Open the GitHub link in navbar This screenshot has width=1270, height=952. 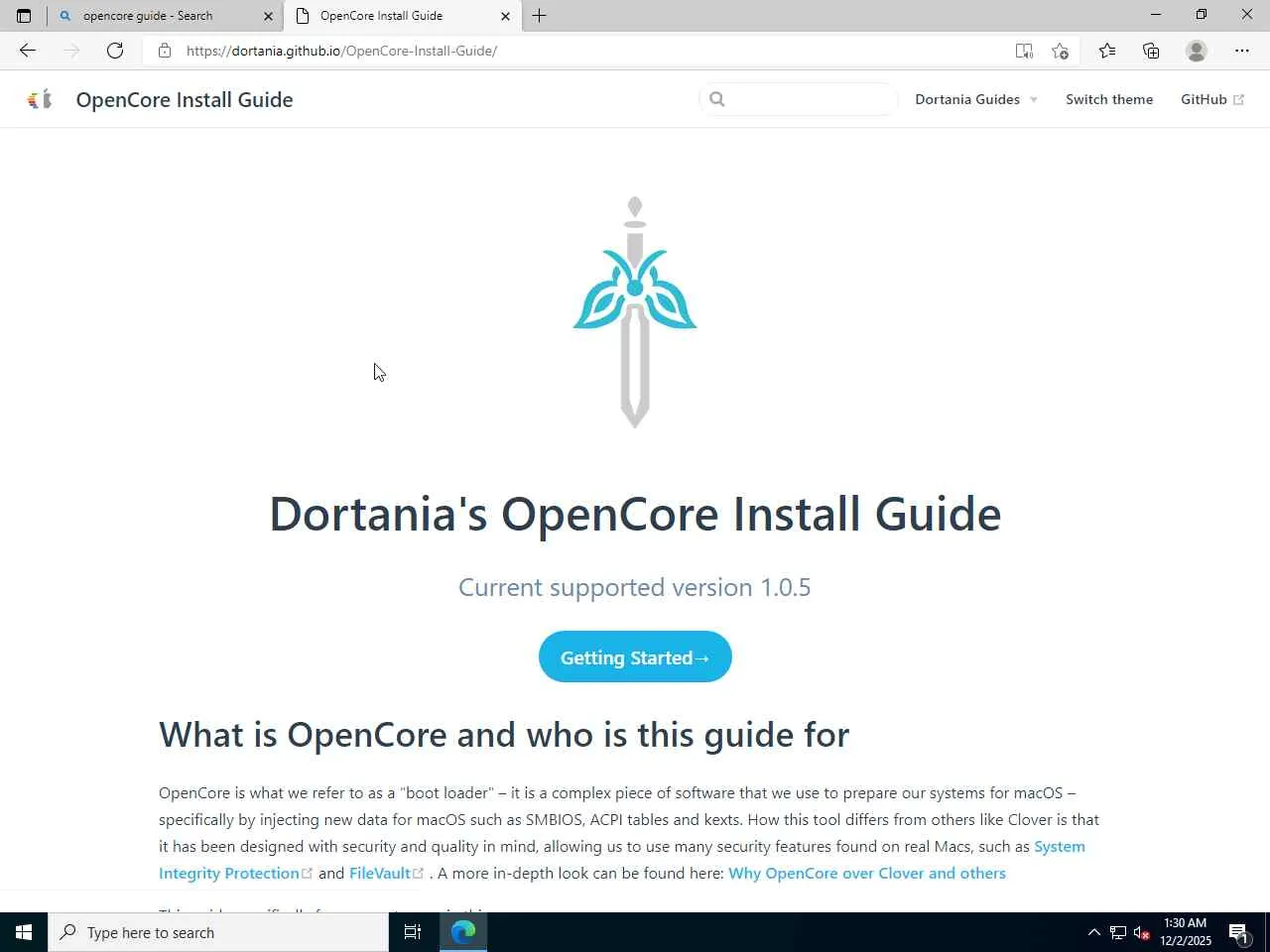[x=1211, y=99]
